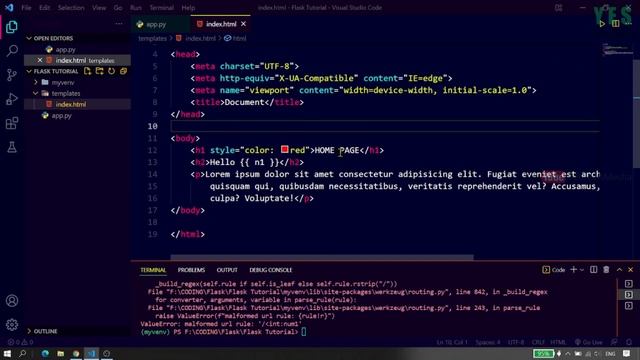The width and height of the screenshot is (640, 360).
Task: Collapse the Flask Tutorial folder section
Action: [29, 71]
